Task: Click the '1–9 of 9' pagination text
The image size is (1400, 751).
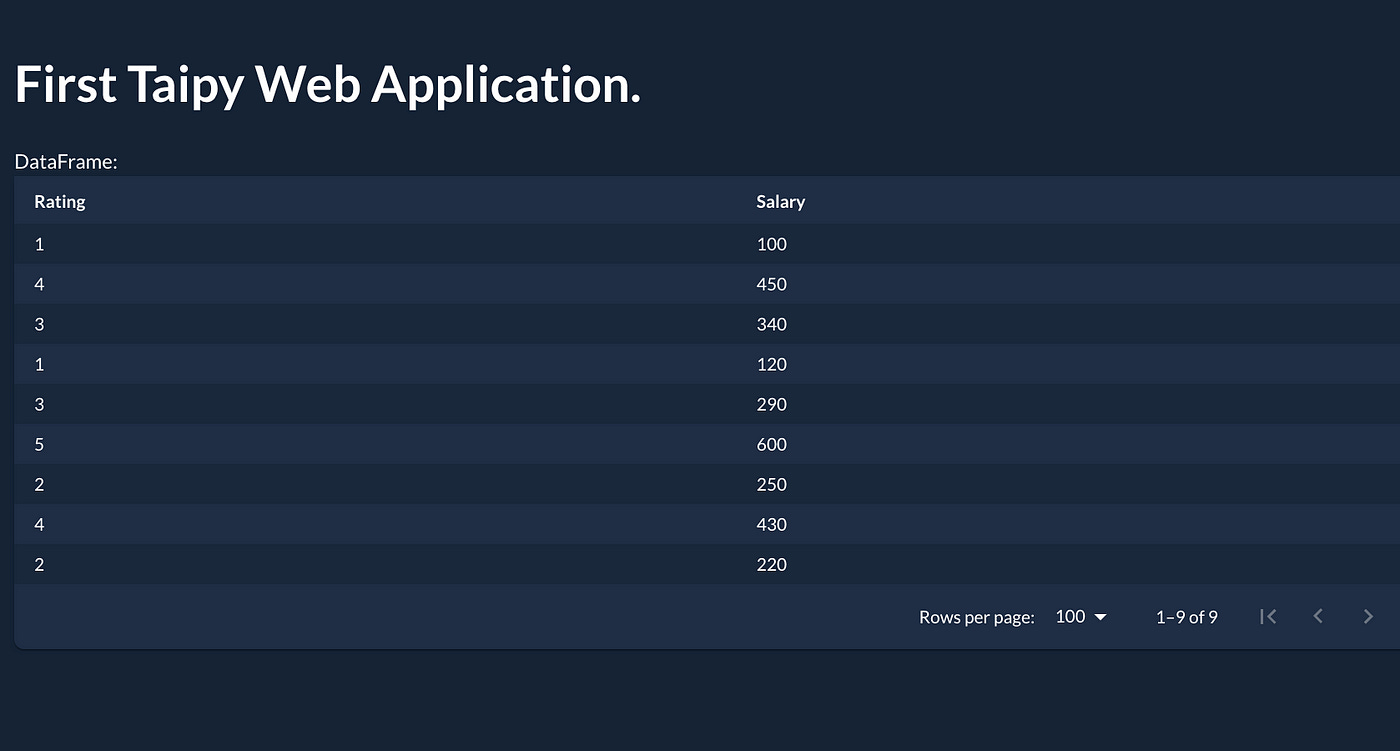Action: click(x=1187, y=617)
